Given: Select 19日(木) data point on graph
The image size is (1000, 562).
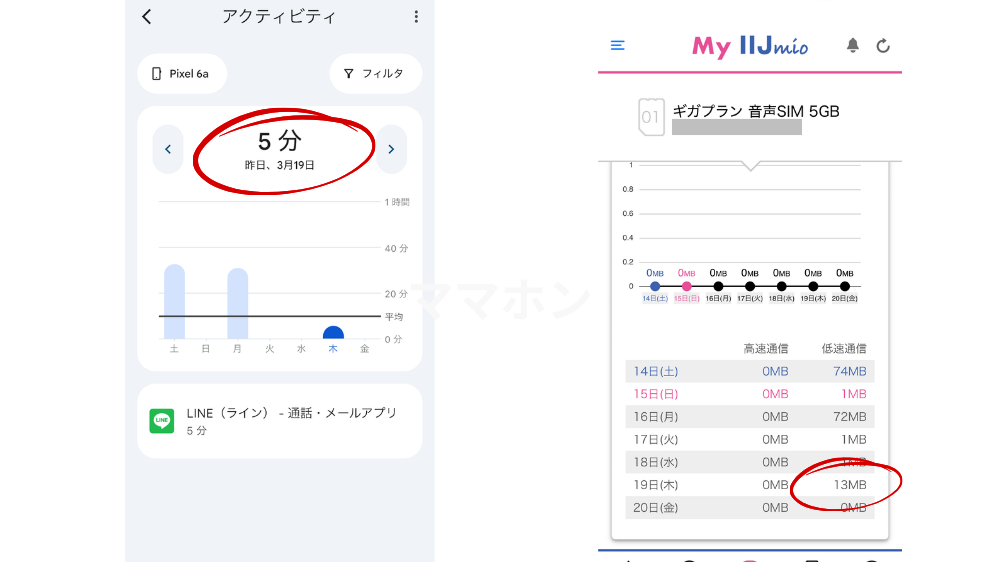Looking at the screenshot, I should coord(813,286).
